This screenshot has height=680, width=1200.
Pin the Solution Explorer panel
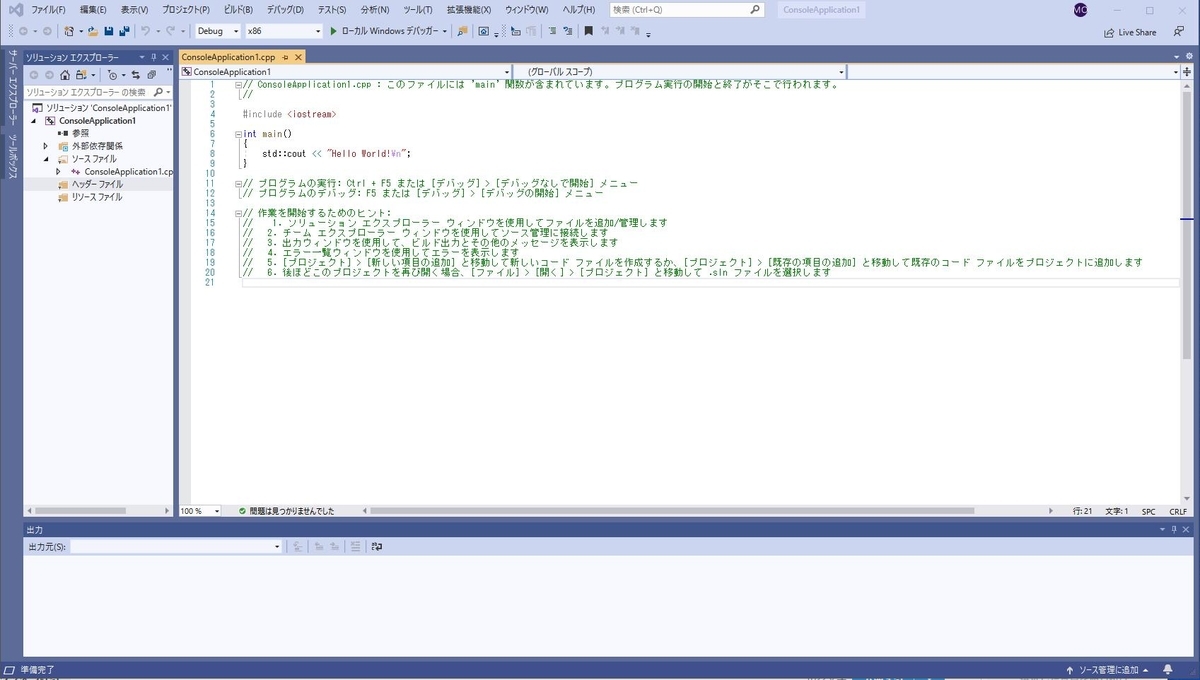coord(153,58)
